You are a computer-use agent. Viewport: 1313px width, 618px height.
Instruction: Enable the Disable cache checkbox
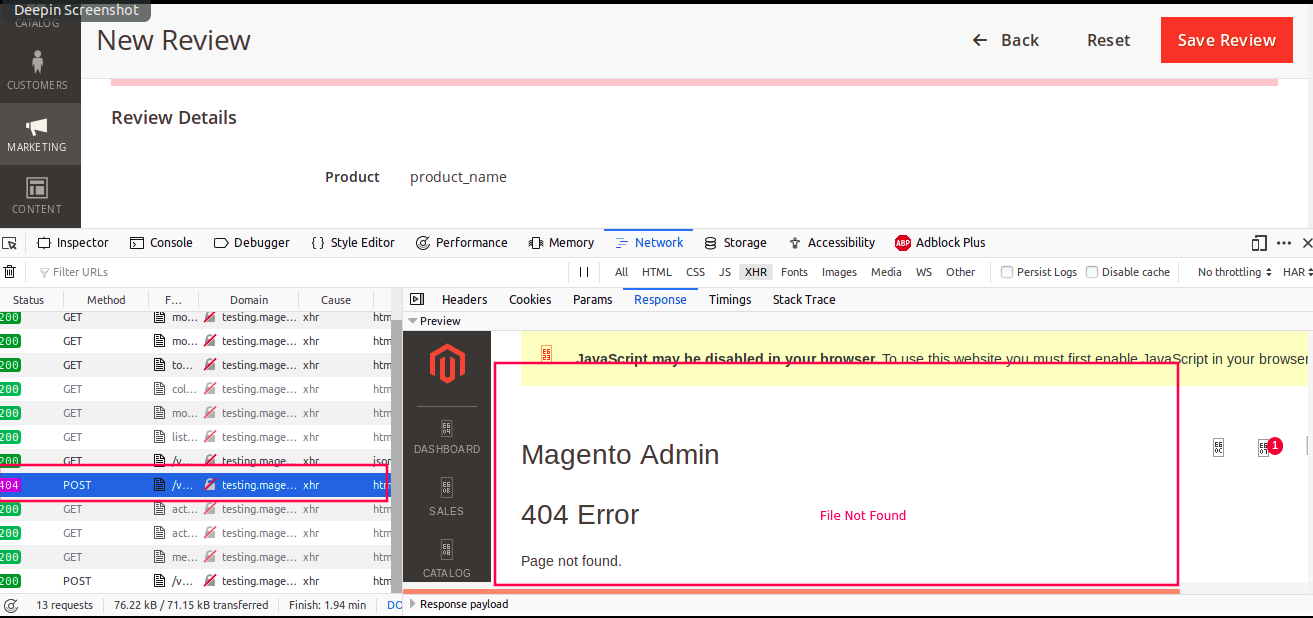tap(1092, 272)
